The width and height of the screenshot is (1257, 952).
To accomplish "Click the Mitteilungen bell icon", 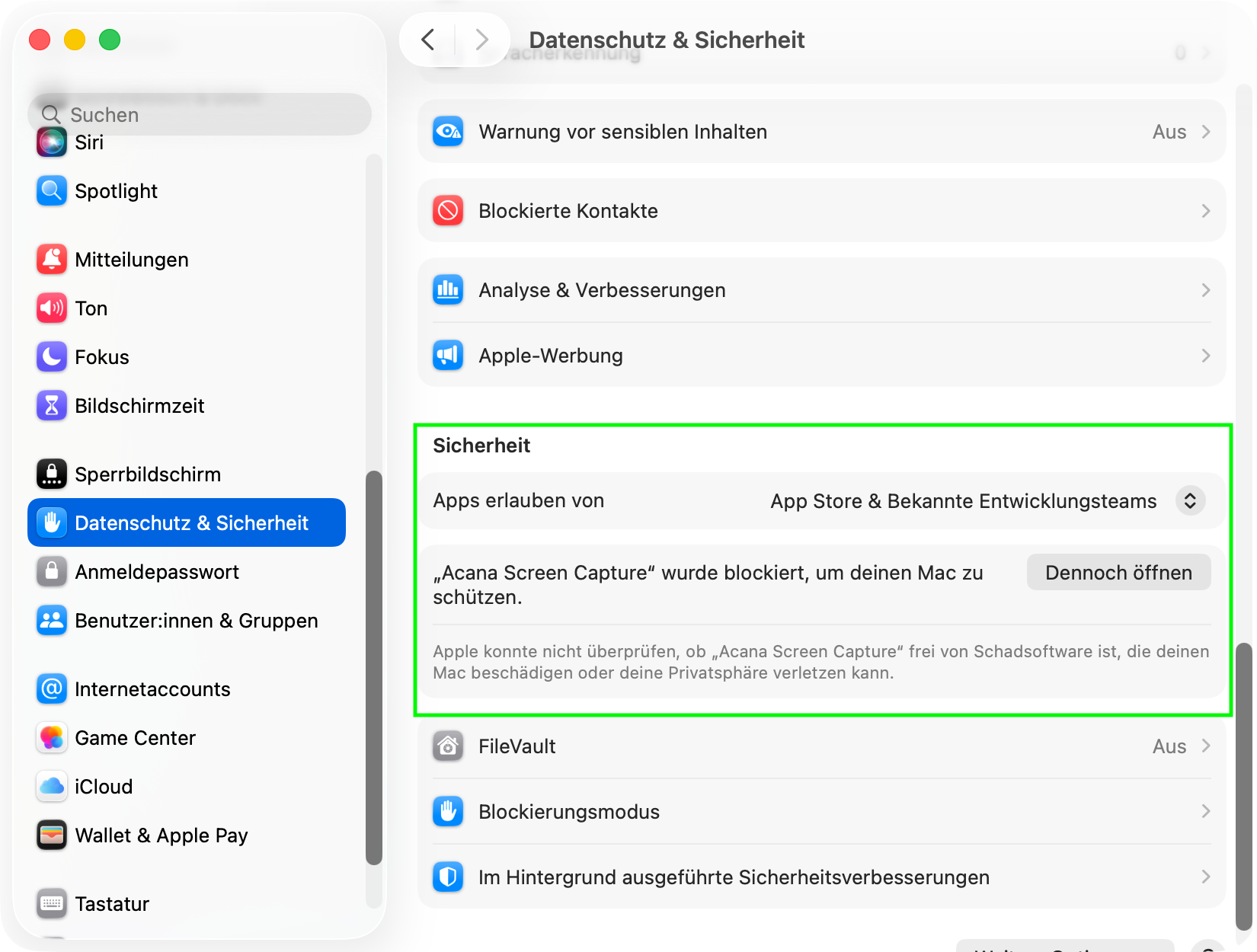I will click(52, 260).
